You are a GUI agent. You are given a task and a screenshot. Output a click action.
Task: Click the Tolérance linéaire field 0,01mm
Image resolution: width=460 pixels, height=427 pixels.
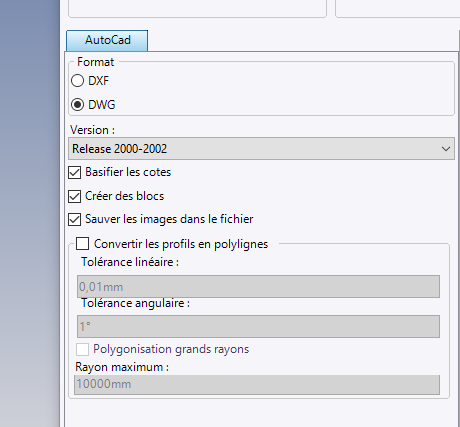click(258, 286)
